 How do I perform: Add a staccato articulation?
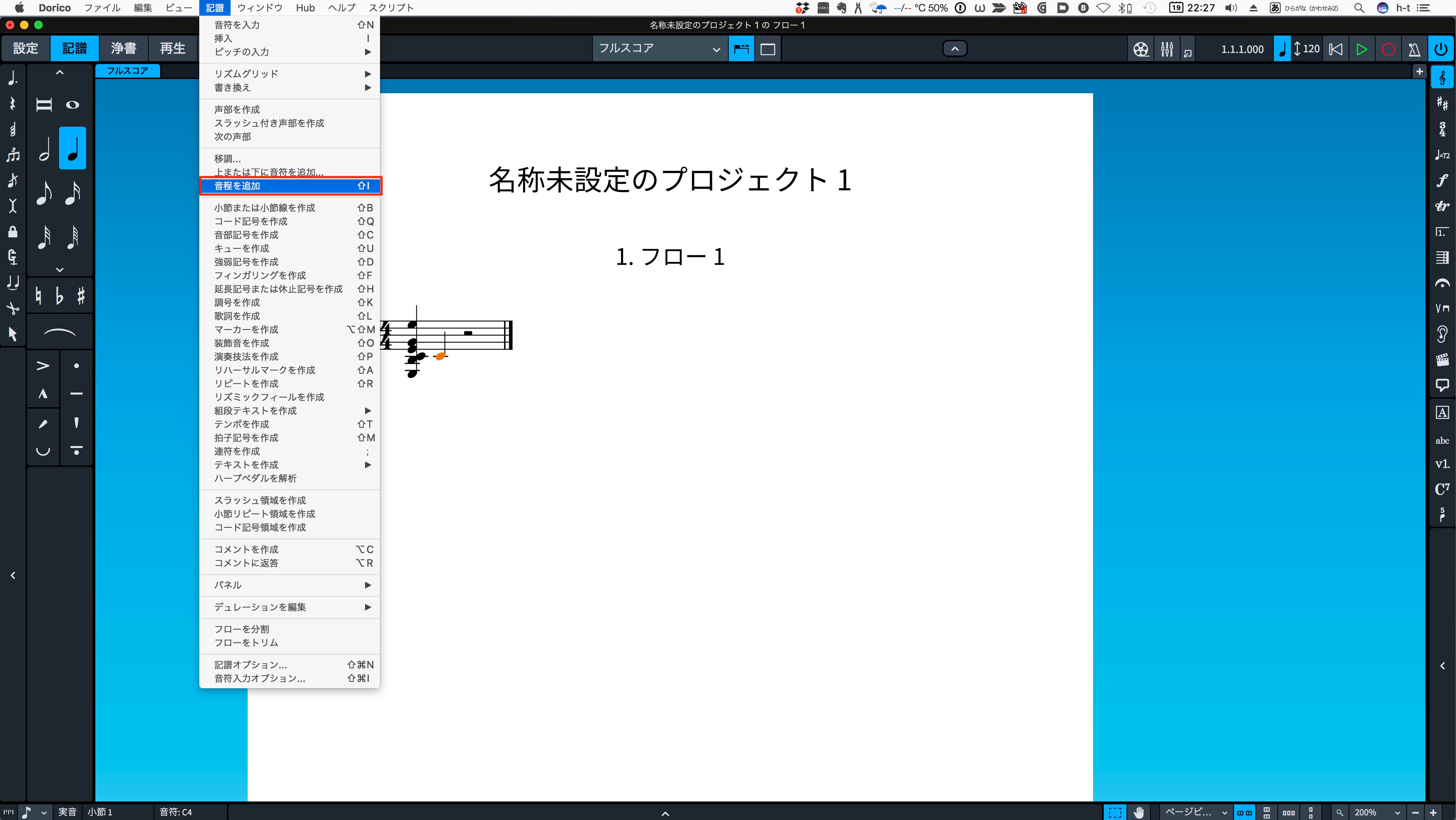[76, 366]
